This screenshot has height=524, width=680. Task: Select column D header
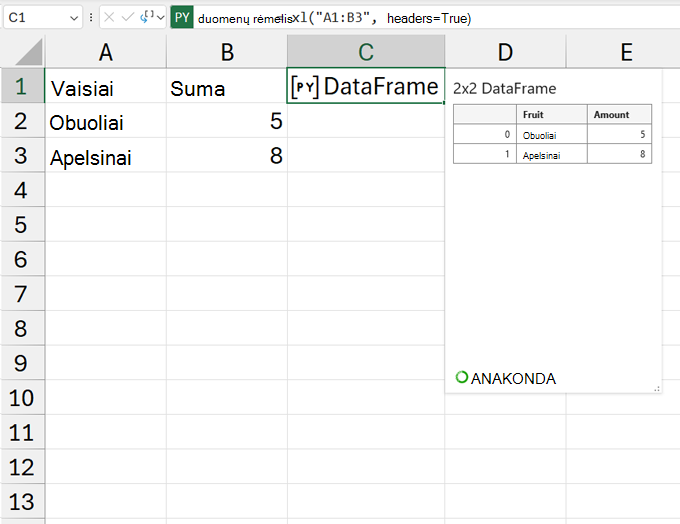coord(505,52)
